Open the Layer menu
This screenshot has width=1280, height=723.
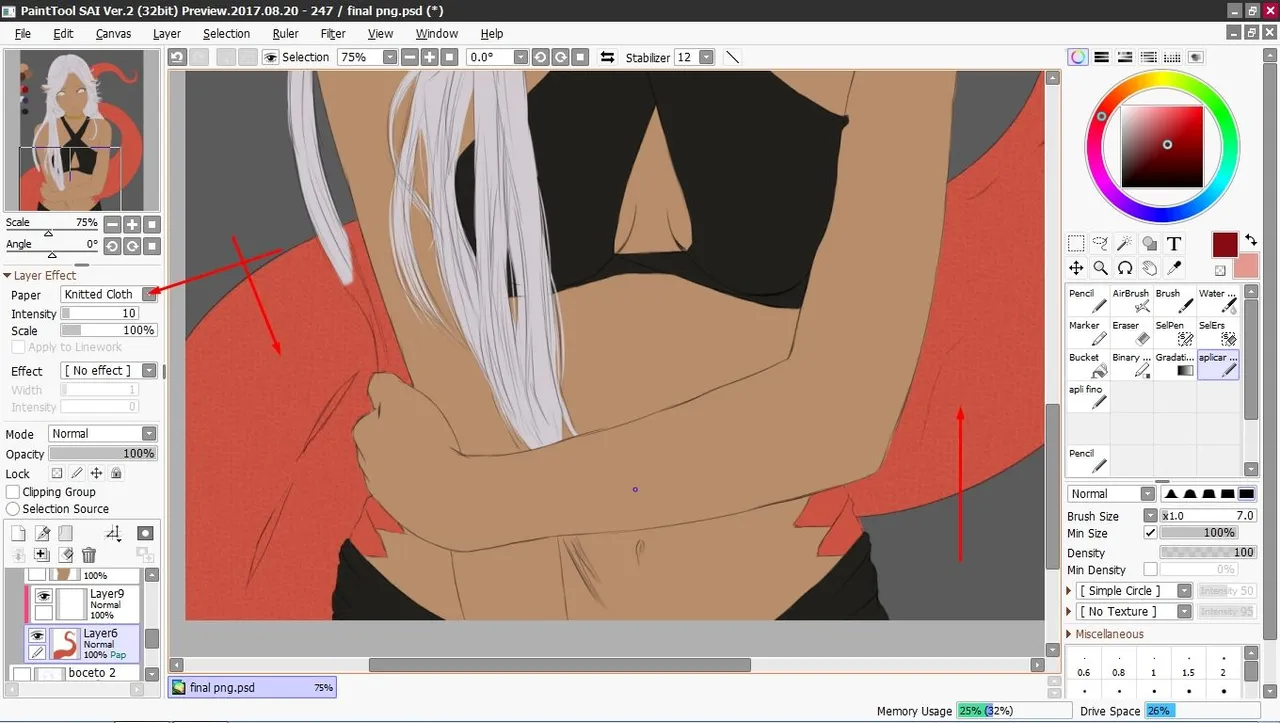point(167,34)
